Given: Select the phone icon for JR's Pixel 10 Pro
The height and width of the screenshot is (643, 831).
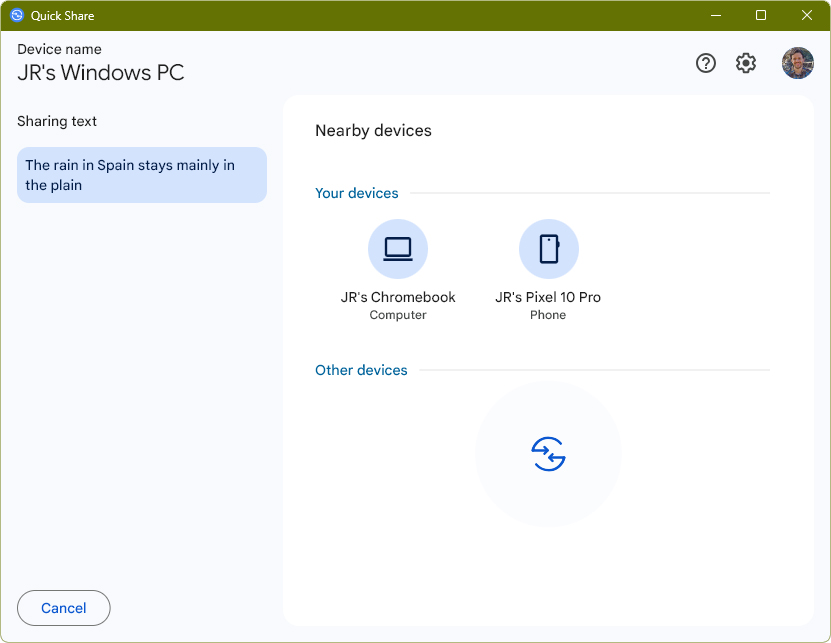Looking at the screenshot, I should (548, 248).
